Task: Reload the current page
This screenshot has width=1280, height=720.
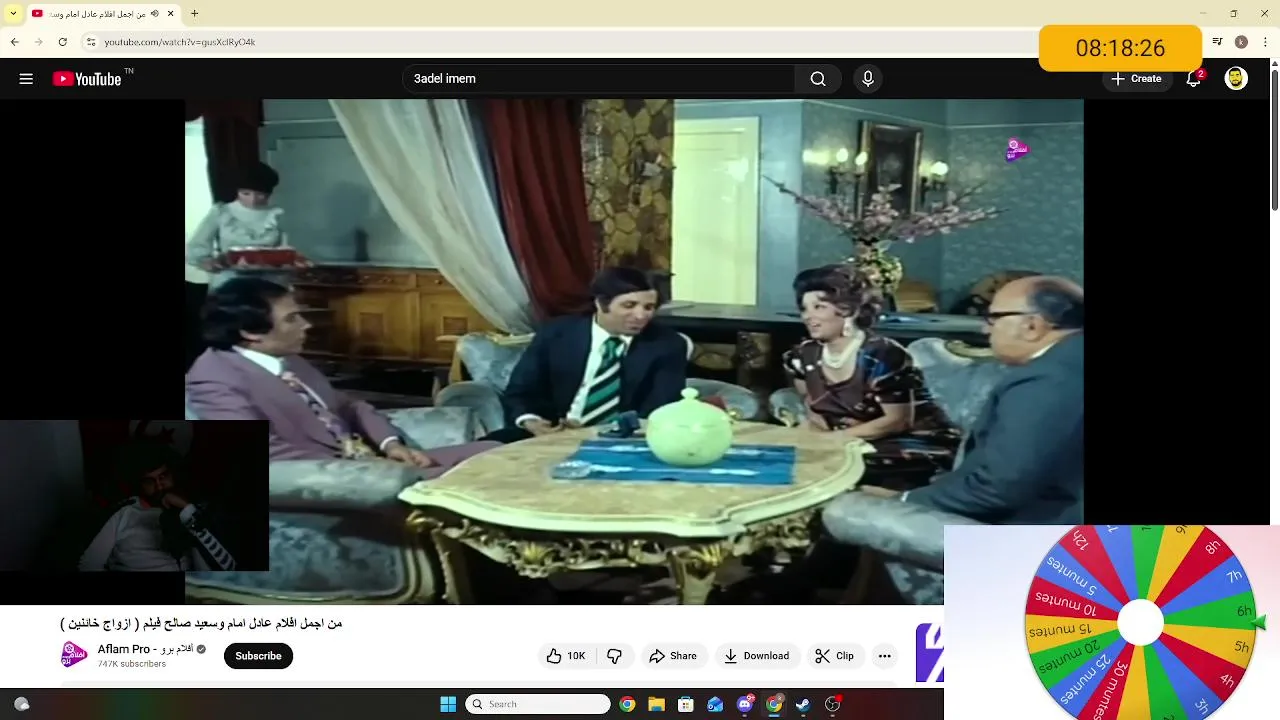Action: 63,42
